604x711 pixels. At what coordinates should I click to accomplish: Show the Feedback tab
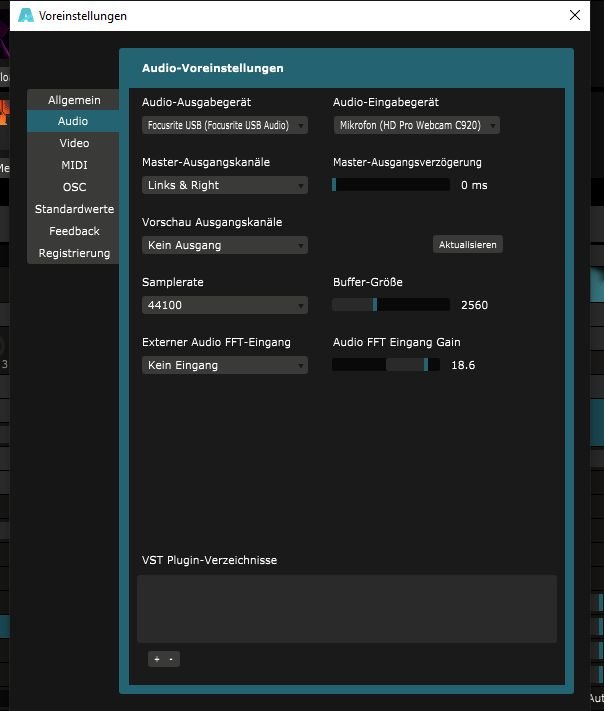tap(74, 231)
